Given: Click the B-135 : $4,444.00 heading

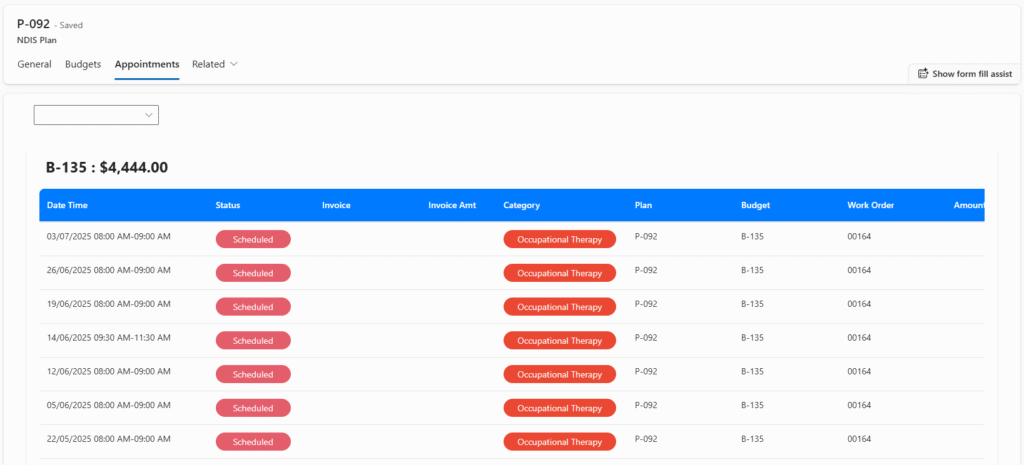Looking at the screenshot, I should [107, 167].
